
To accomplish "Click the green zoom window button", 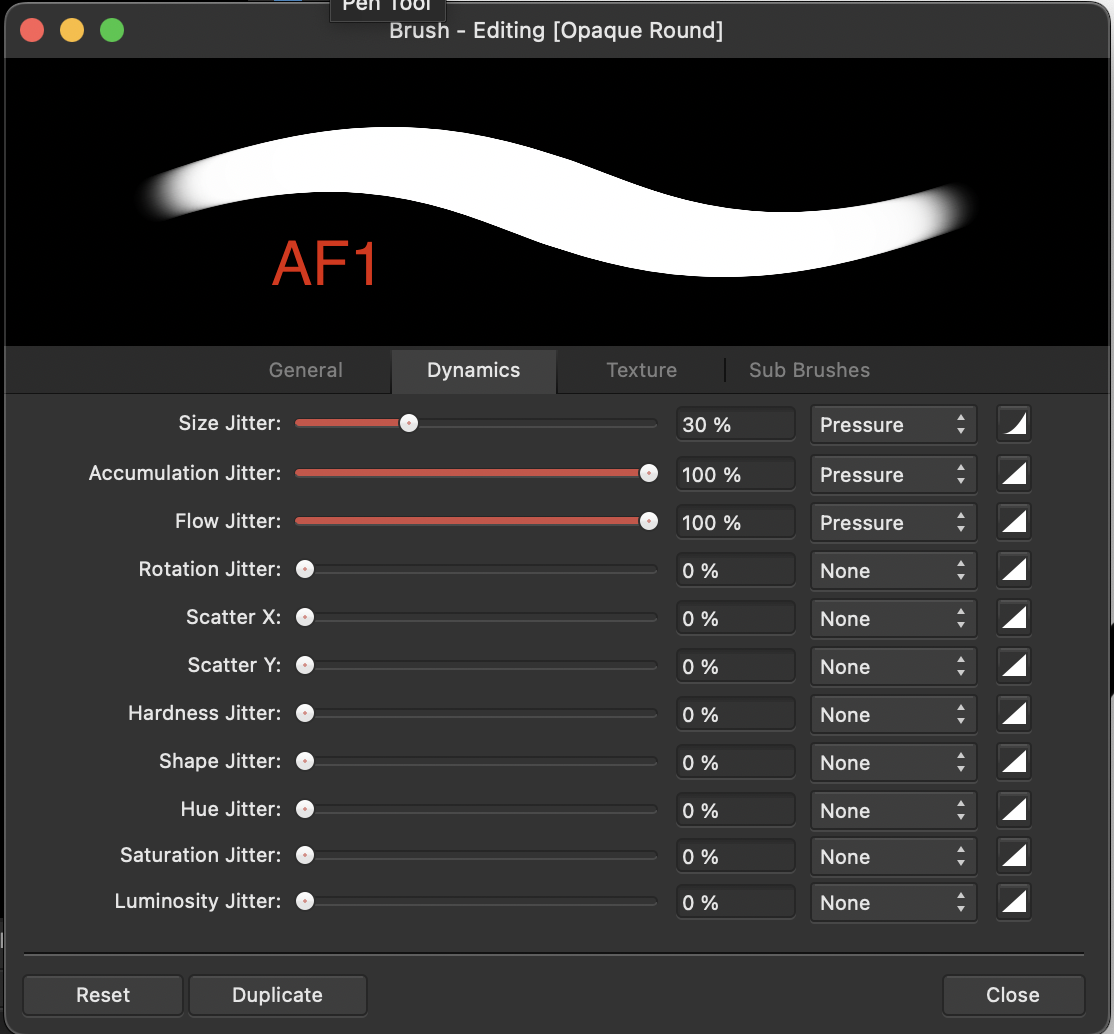I will point(112,31).
